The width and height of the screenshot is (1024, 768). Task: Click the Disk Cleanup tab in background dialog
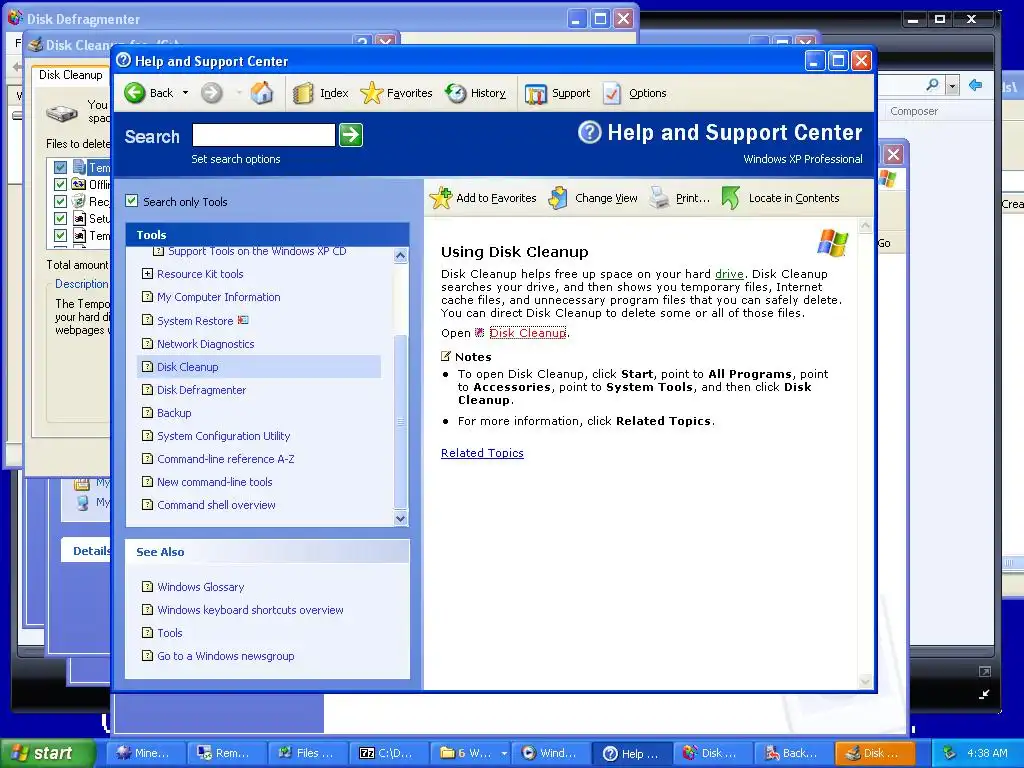pyautogui.click(x=71, y=75)
